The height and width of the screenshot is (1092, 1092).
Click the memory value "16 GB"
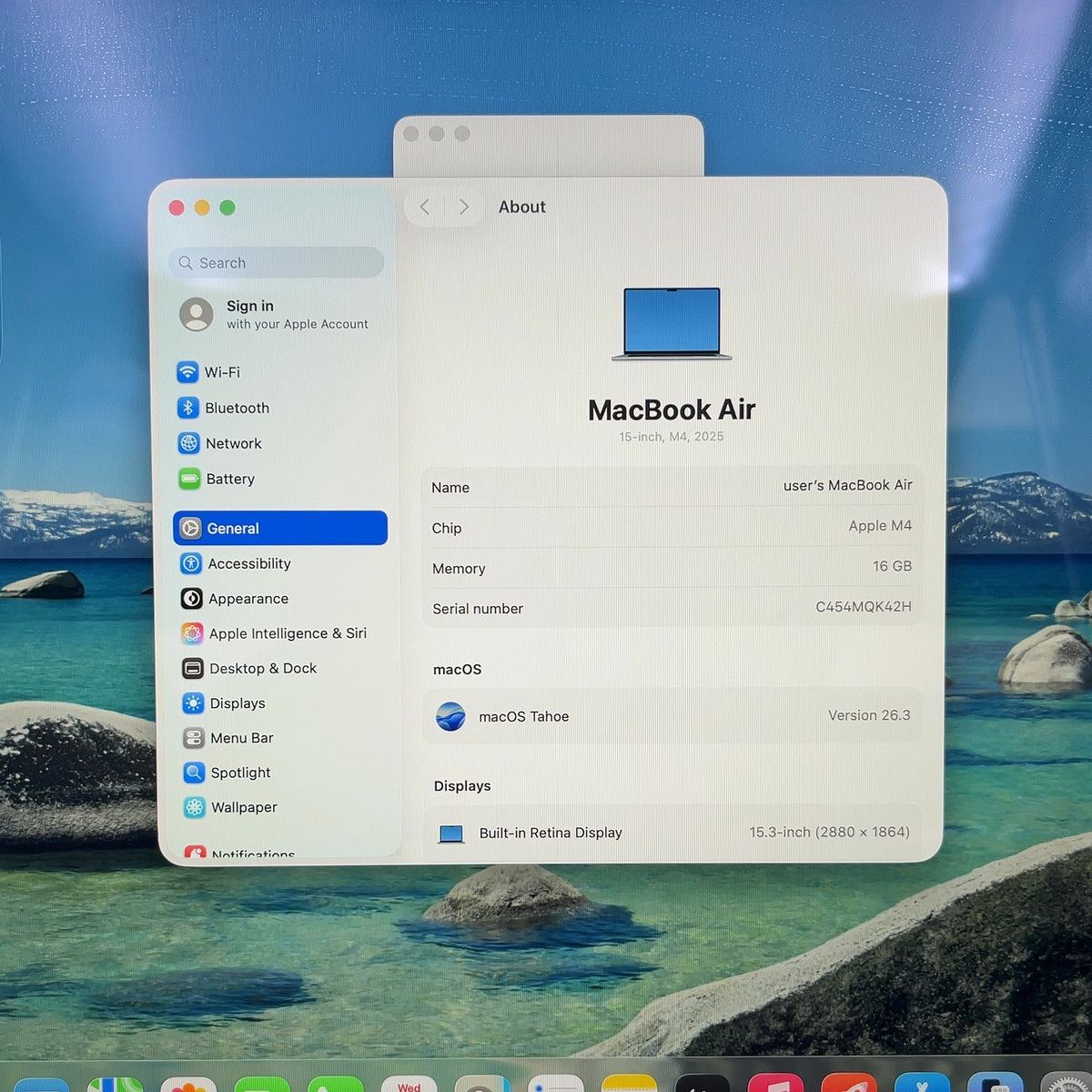[892, 566]
